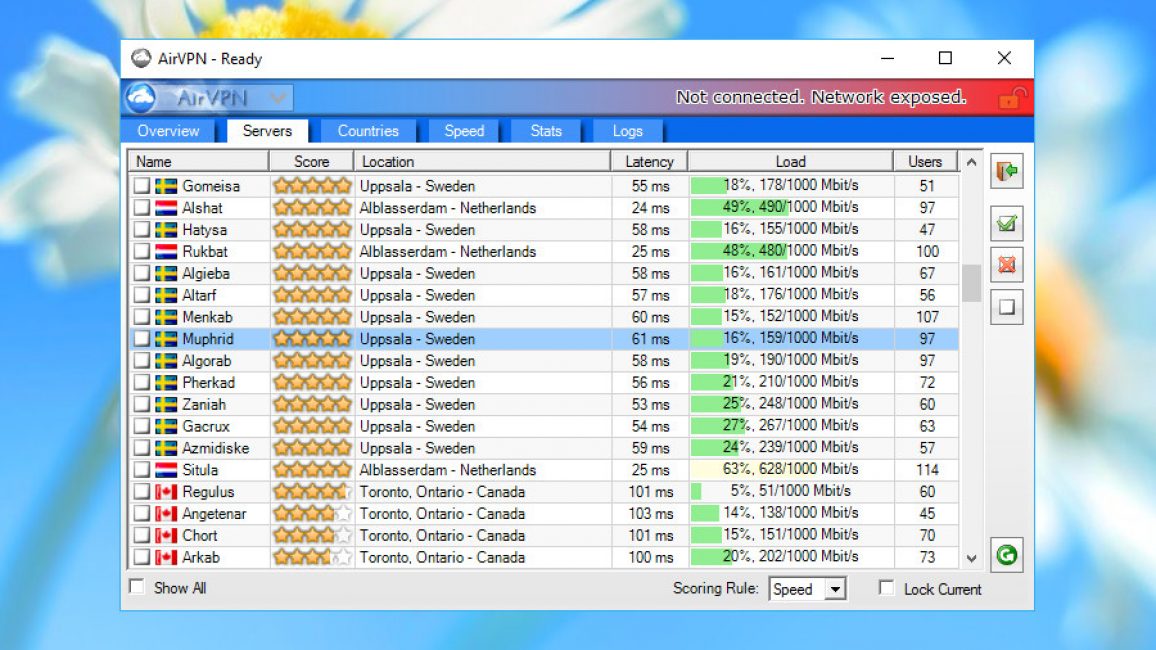Click the orange unlocked padlock icon
1156x650 pixels.
click(x=1012, y=97)
